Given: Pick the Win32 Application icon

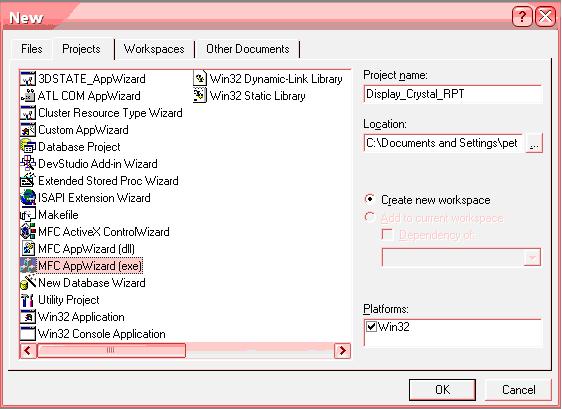Looking at the screenshot, I should [x=28, y=317].
